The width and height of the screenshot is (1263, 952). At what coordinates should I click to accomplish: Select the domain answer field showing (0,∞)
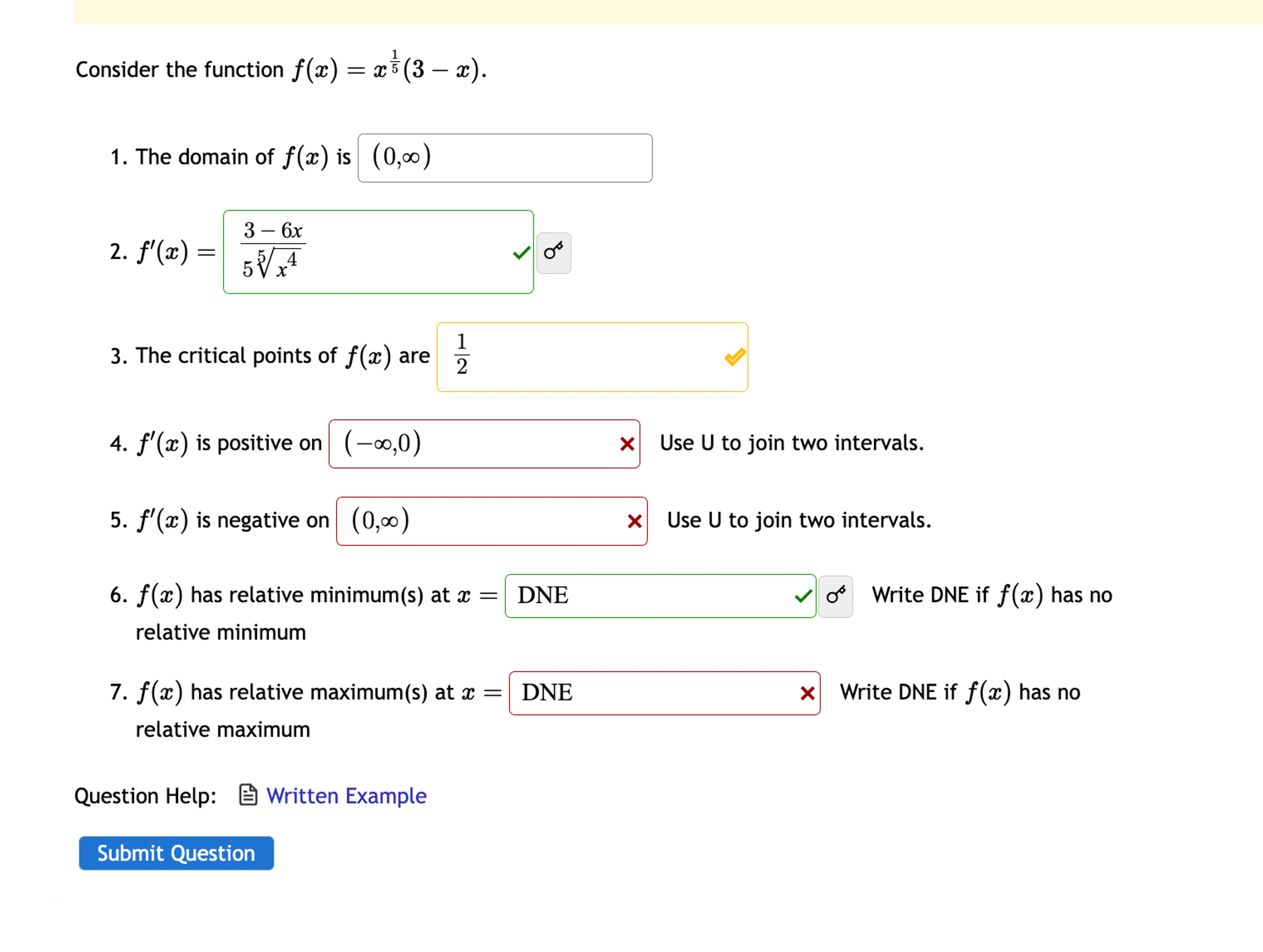point(505,158)
